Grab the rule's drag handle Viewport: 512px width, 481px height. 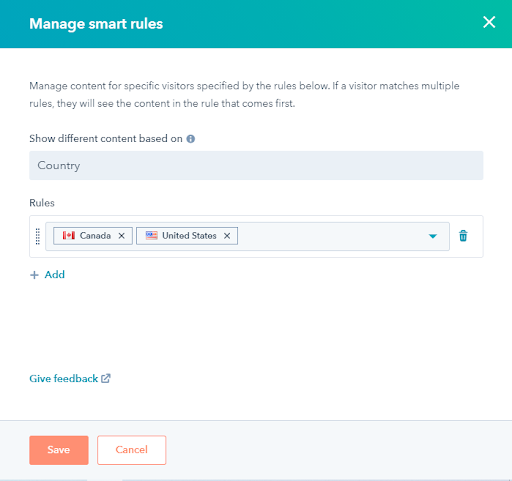coord(38,236)
